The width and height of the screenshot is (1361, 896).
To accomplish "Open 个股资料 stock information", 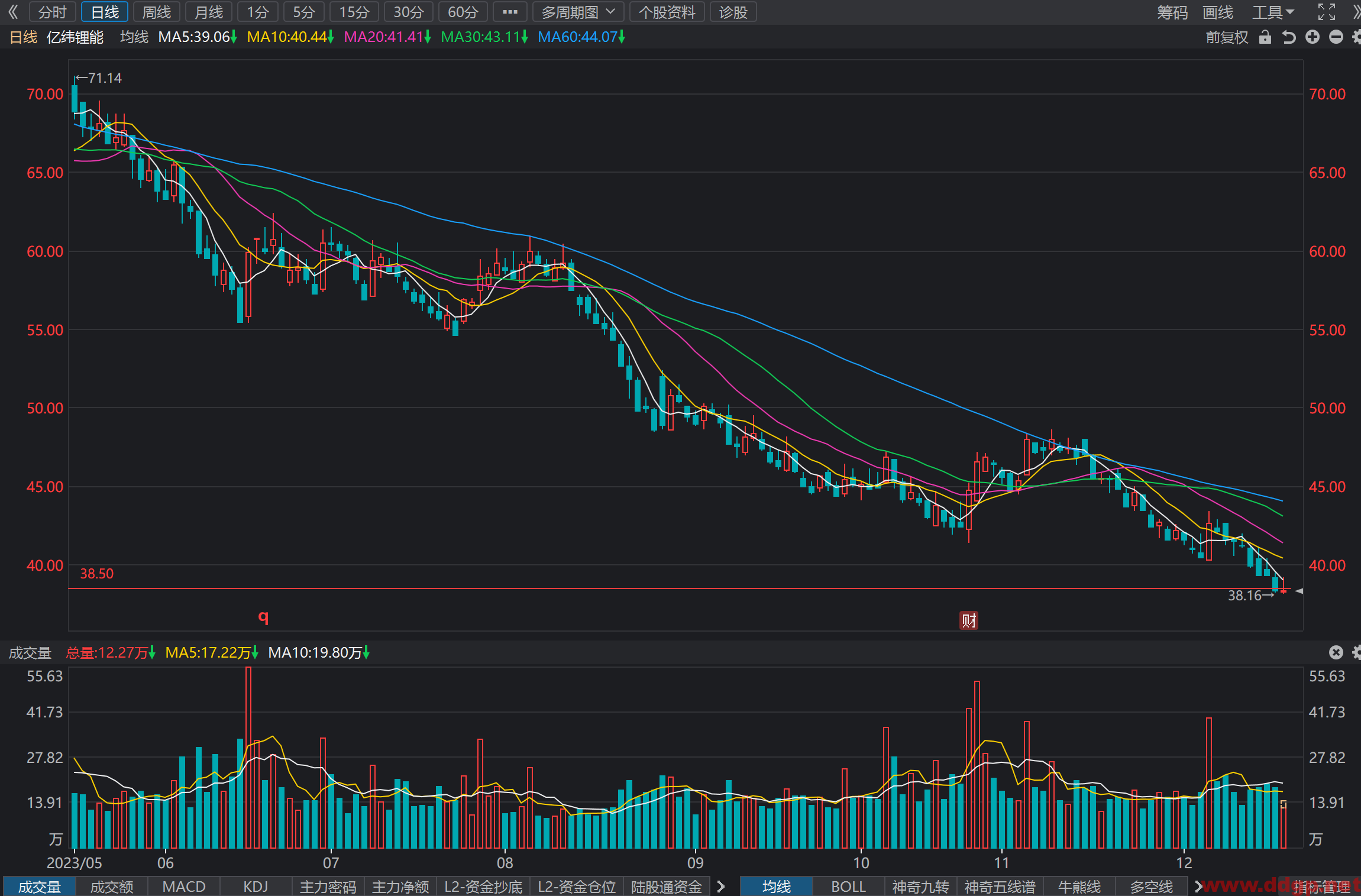I will 667,12.
